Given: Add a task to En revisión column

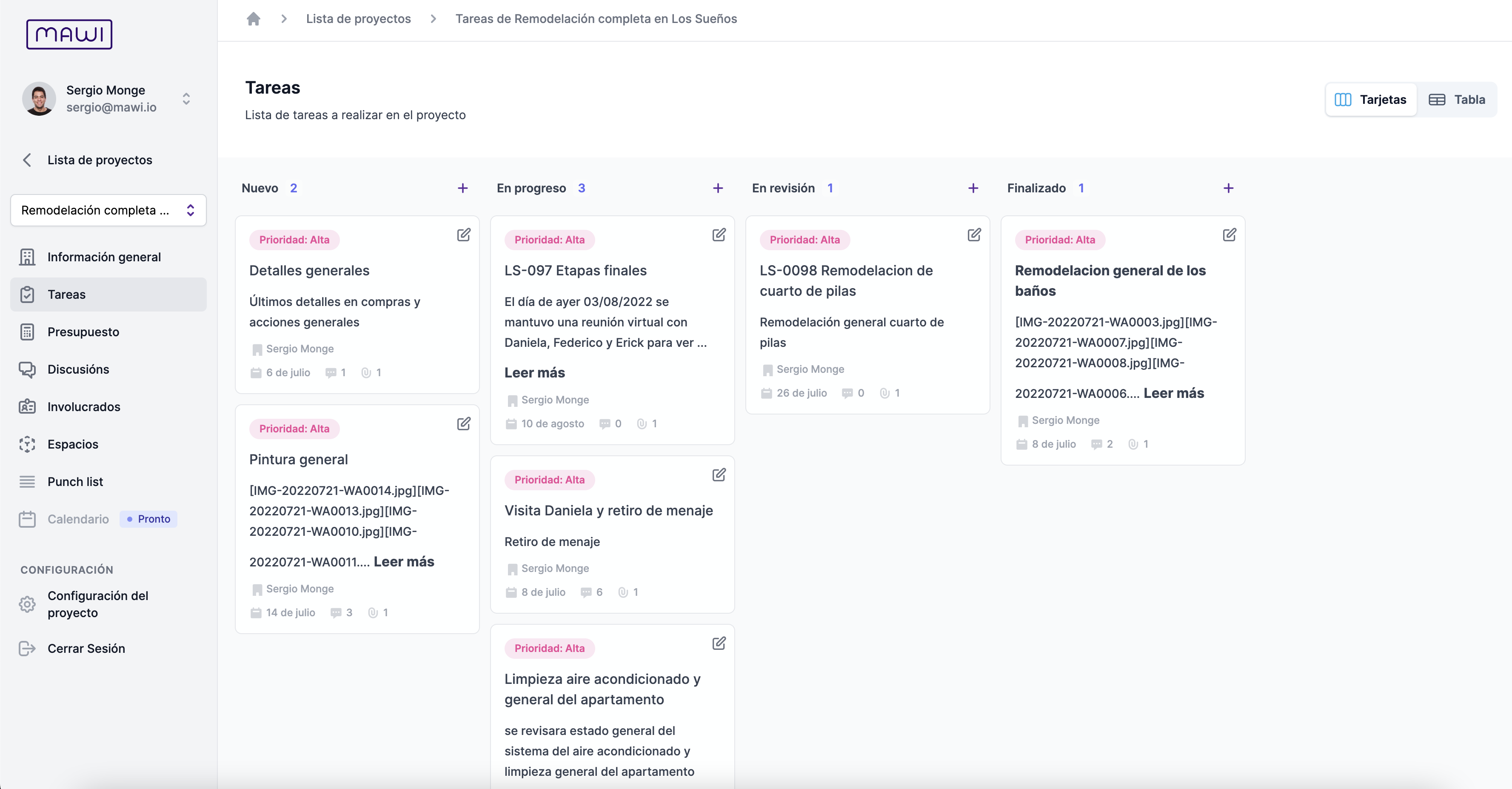Looking at the screenshot, I should [973, 189].
